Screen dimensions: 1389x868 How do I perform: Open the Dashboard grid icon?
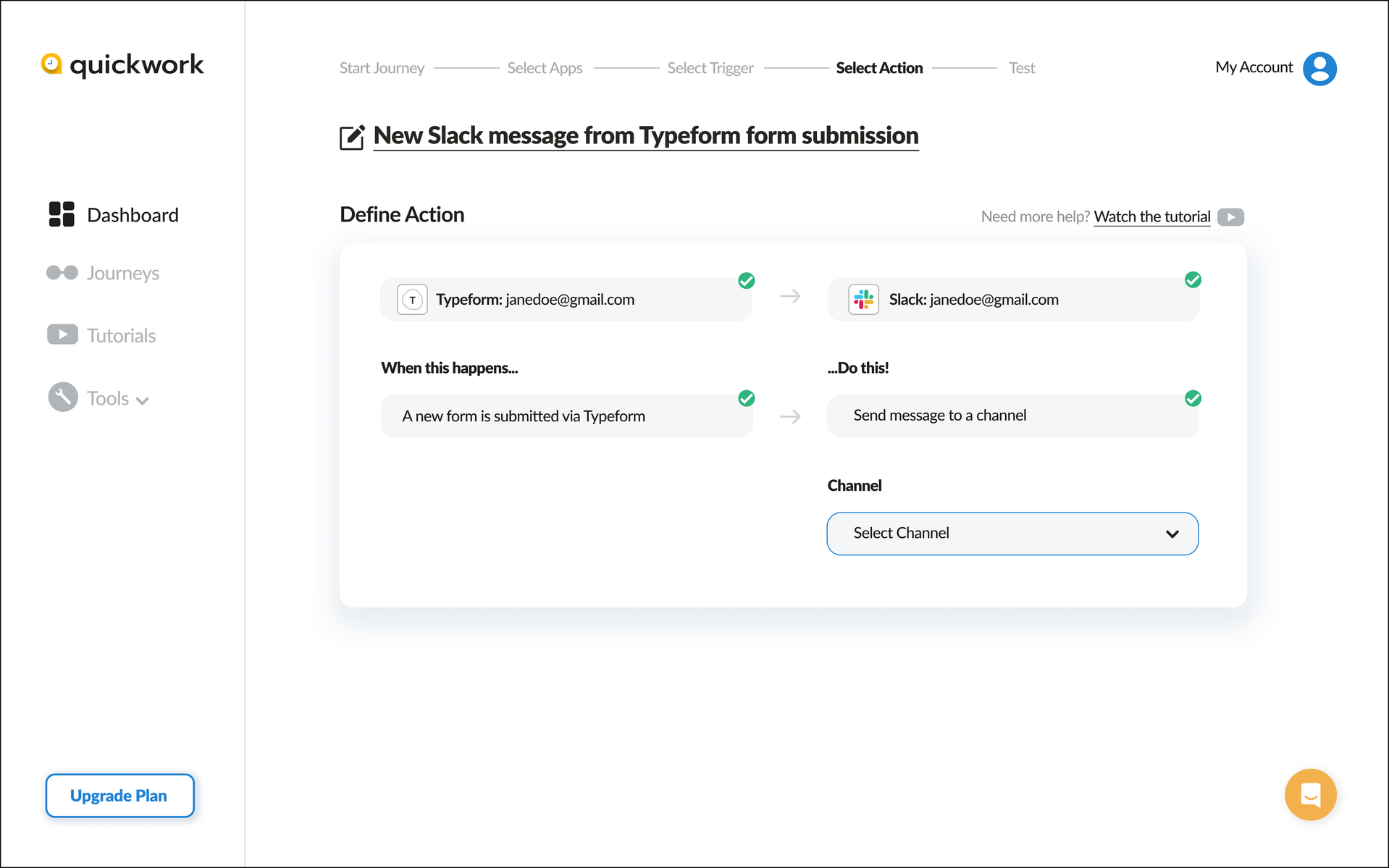[62, 214]
